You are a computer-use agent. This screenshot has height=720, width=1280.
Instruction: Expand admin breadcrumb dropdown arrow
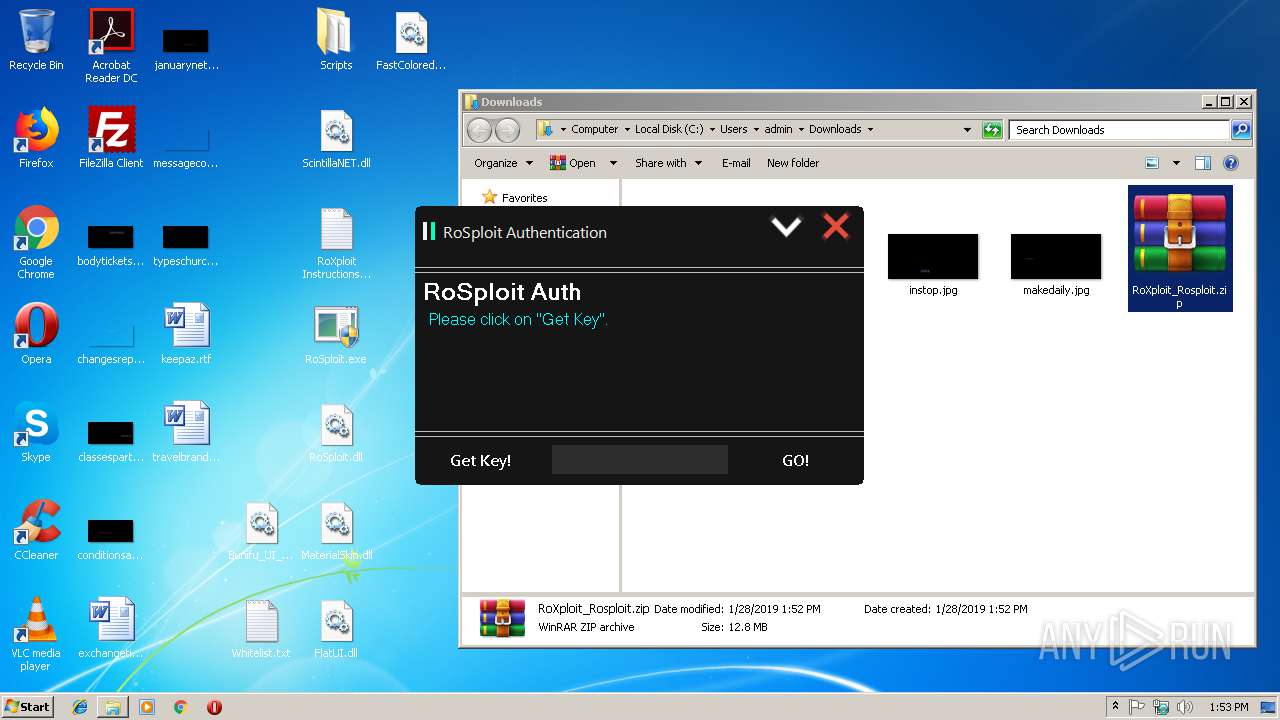tap(800, 129)
